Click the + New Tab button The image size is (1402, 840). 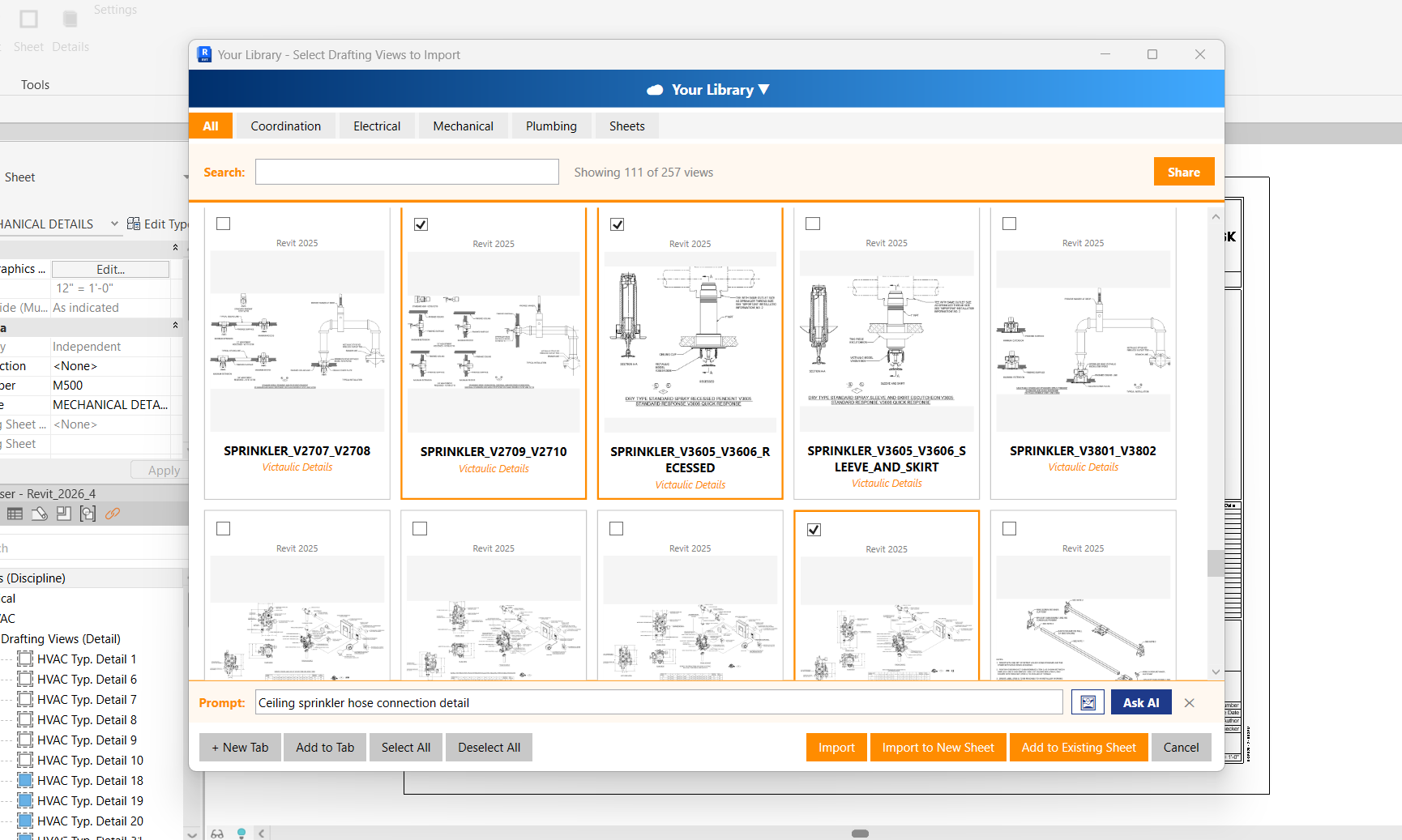[240, 747]
